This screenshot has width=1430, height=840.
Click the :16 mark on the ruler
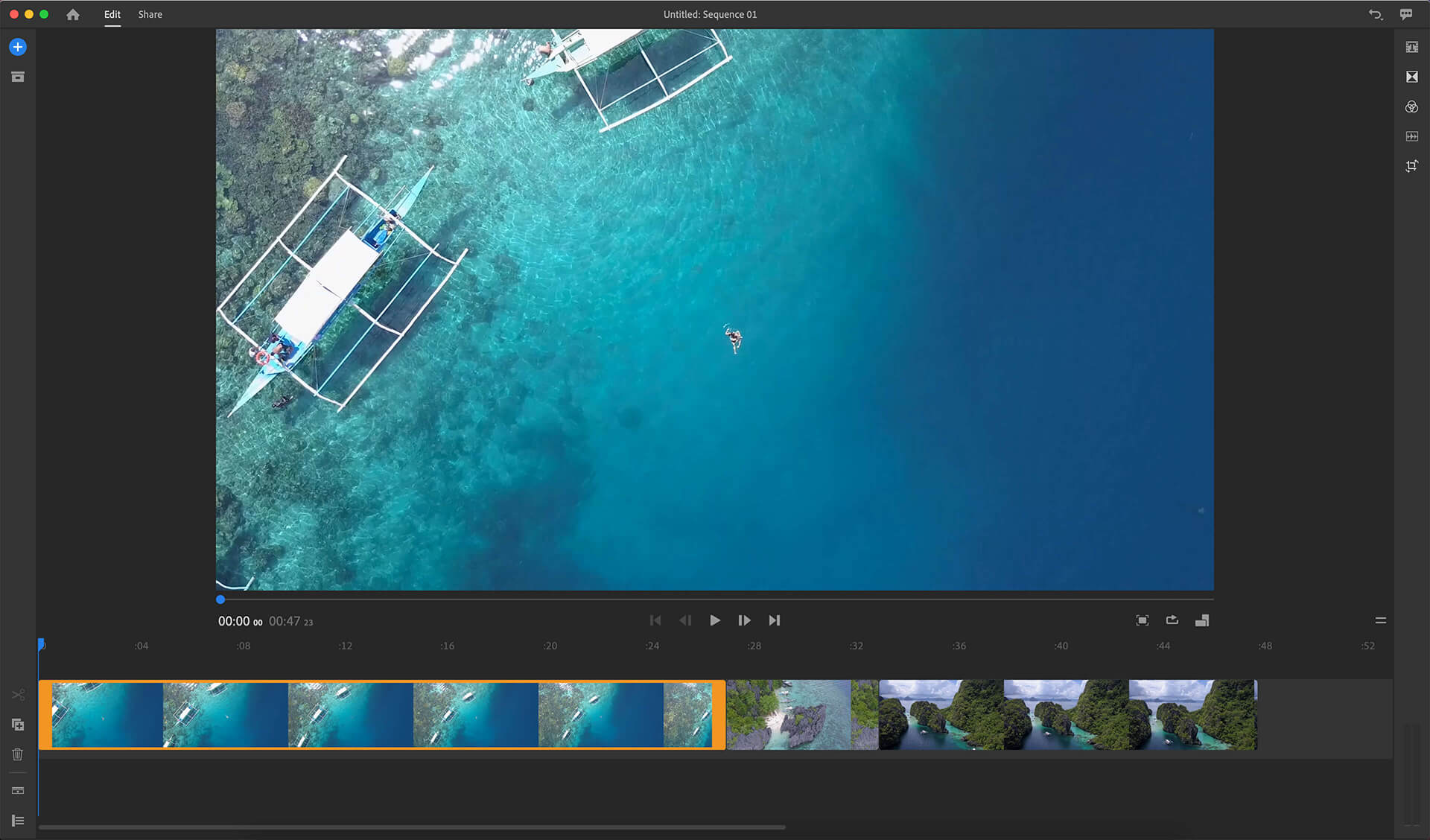tap(448, 646)
